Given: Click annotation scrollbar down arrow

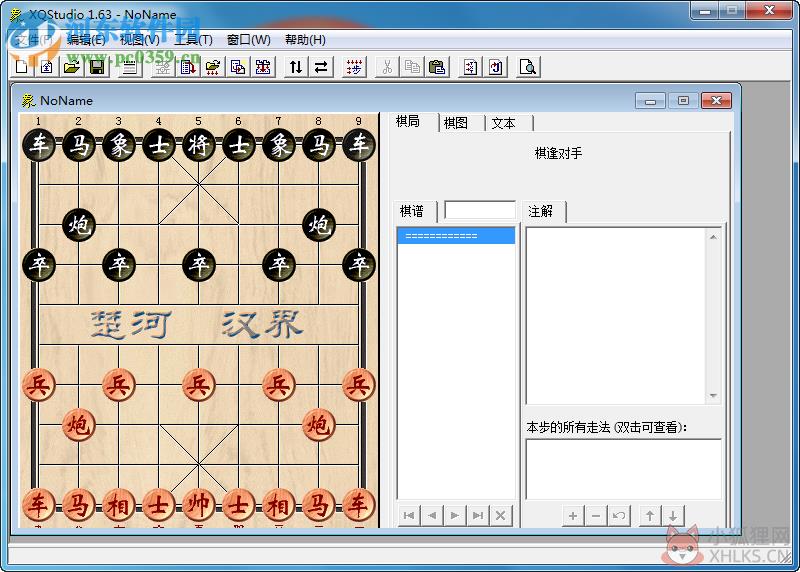Looking at the screenshot, I should [713, 395].
